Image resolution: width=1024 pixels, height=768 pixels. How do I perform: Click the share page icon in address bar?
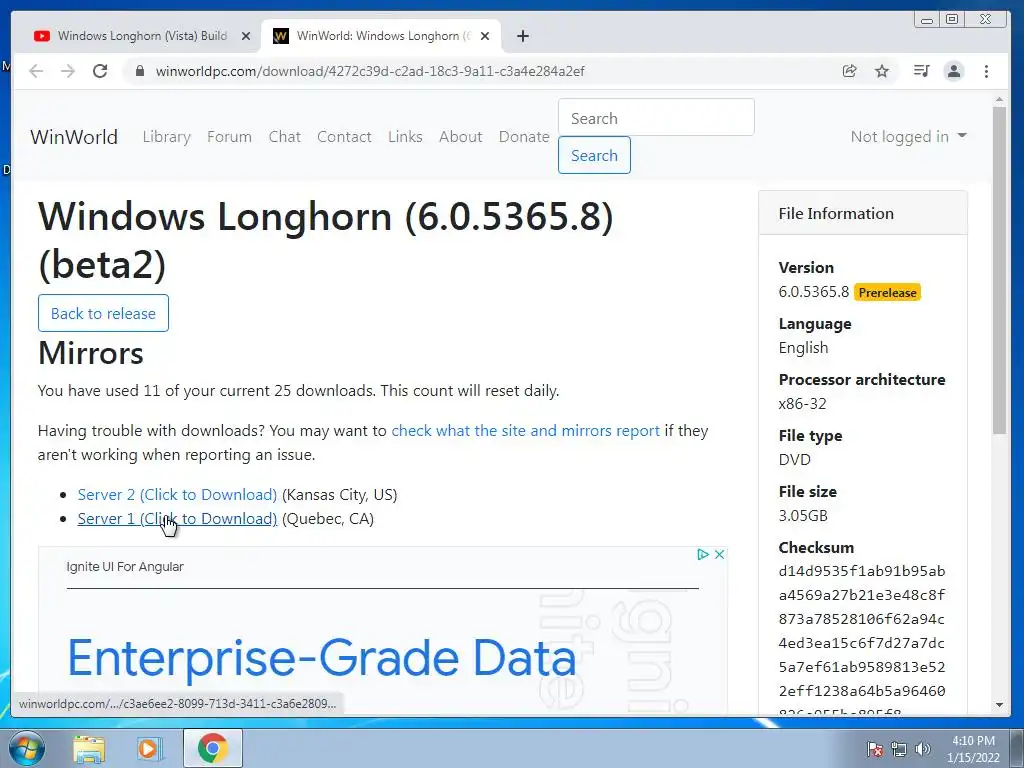coord(849,71)
